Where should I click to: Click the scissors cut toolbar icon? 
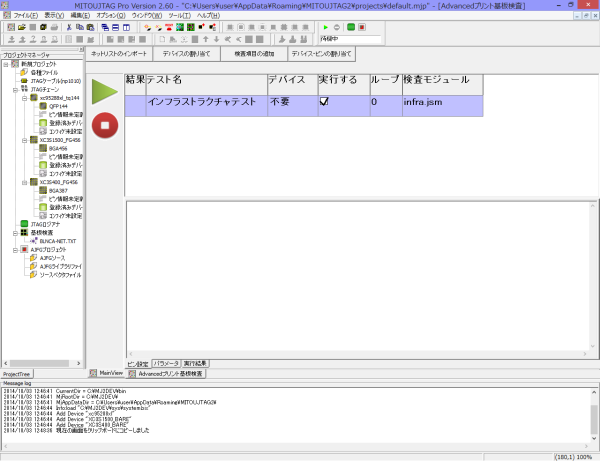point(68,27)
